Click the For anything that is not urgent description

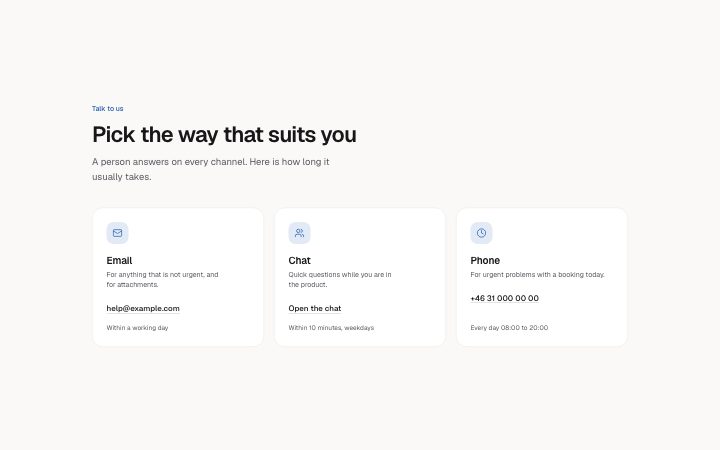coord(162,280)
